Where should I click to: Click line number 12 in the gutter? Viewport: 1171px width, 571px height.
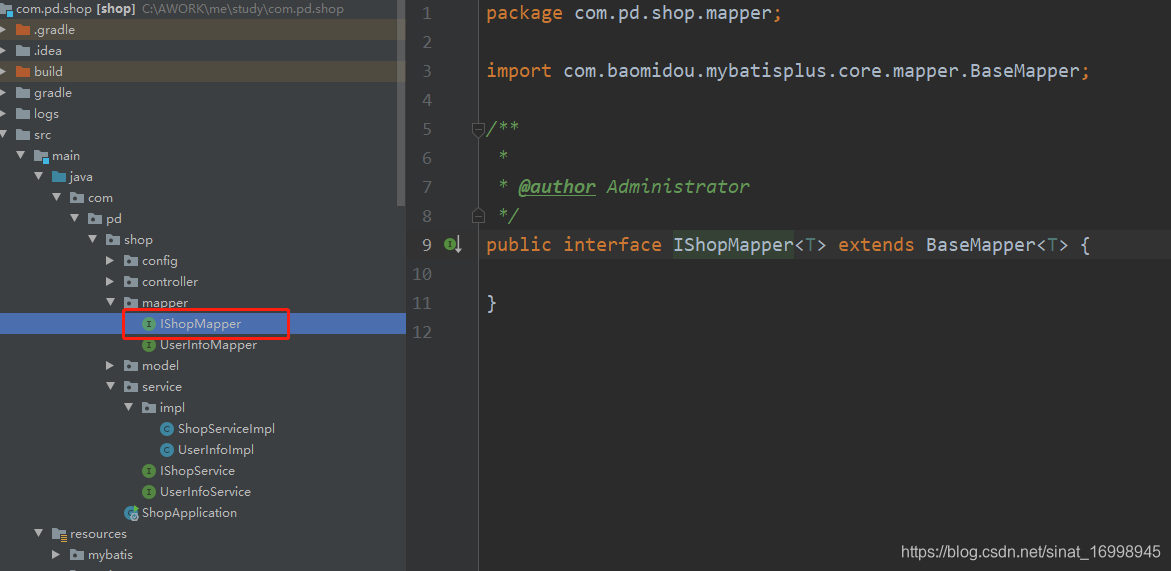coord(422,332)
